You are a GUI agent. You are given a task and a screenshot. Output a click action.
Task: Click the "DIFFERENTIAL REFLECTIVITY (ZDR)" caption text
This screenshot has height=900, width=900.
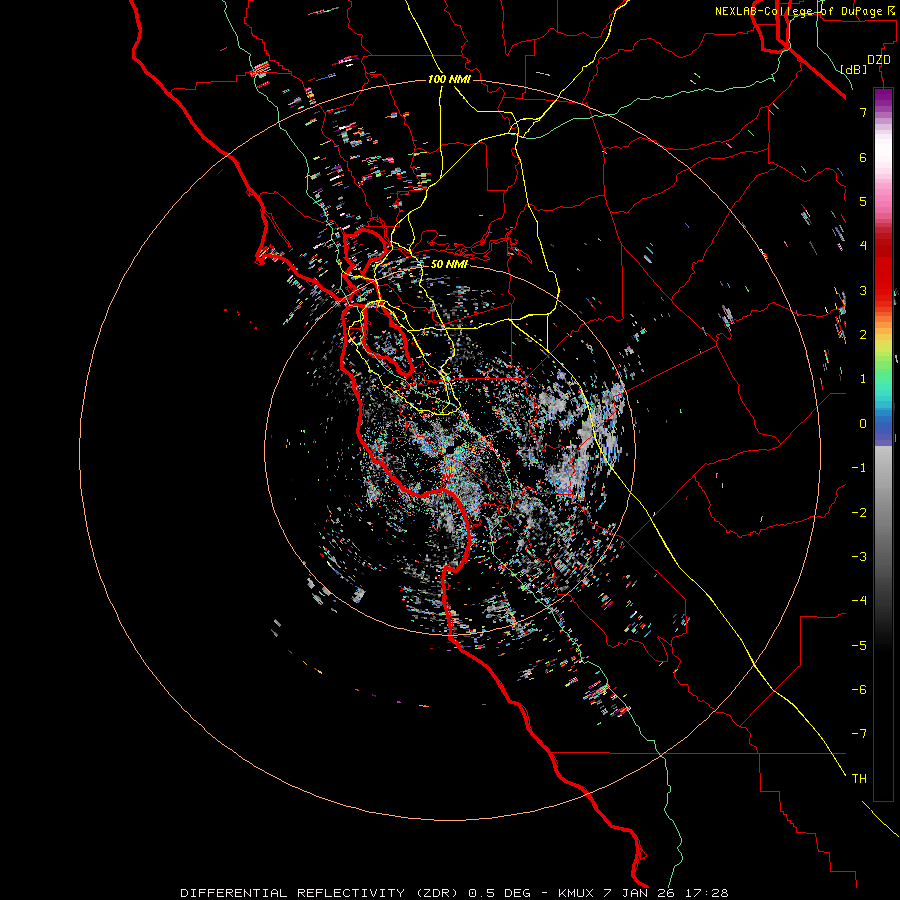point(320,893)
